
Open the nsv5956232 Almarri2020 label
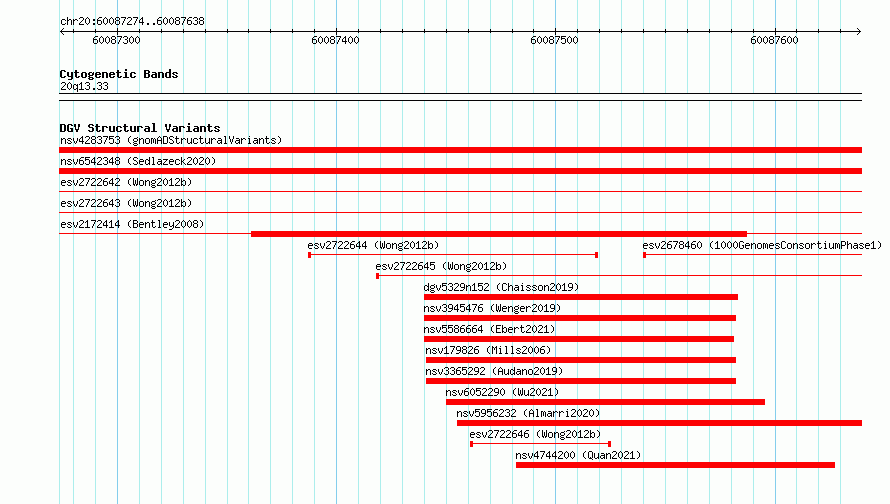coord(528,413)
